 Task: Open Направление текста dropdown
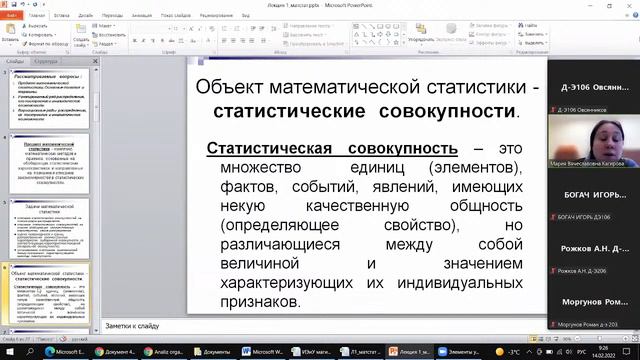tap(308, 26)
